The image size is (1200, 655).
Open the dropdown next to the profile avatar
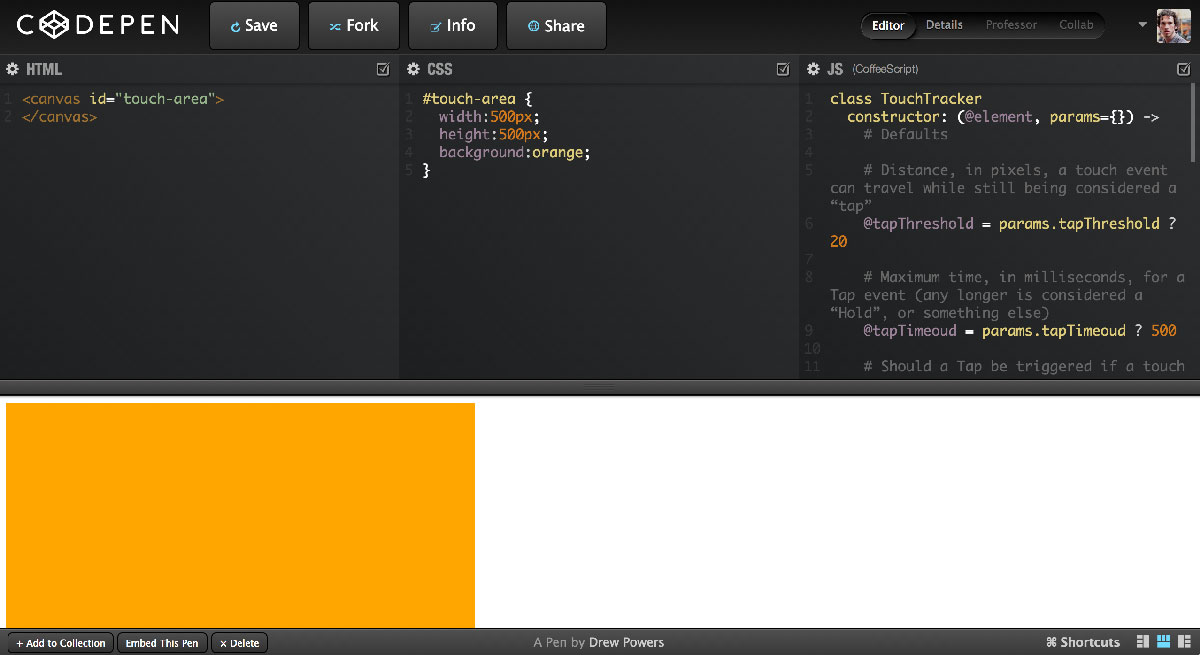1140,25
